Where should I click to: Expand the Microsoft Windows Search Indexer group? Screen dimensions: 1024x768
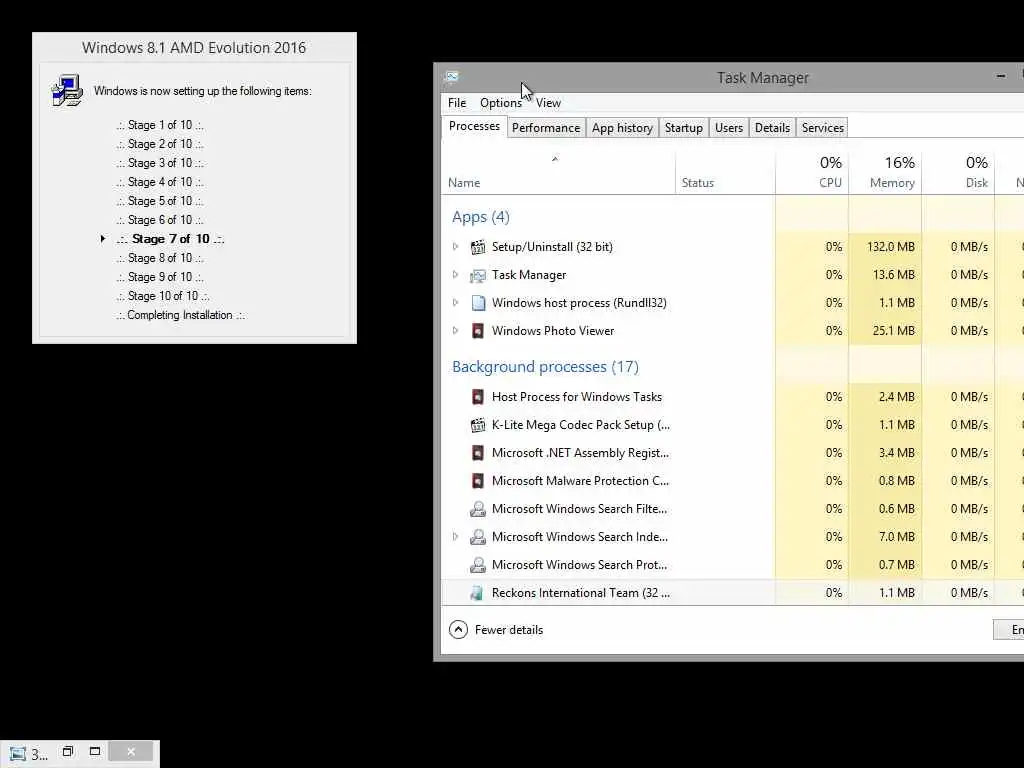click(x=455, y=537)
